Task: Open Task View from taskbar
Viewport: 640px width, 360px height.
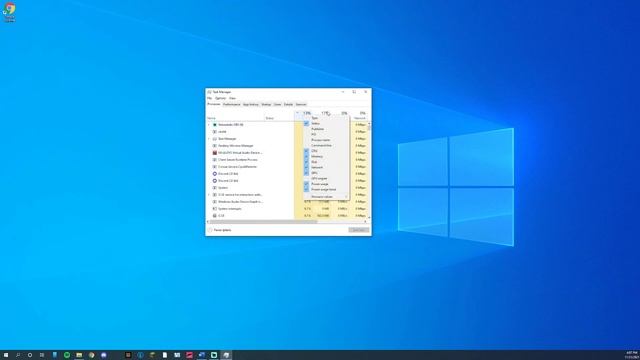Action: click(x=42, y=355)
